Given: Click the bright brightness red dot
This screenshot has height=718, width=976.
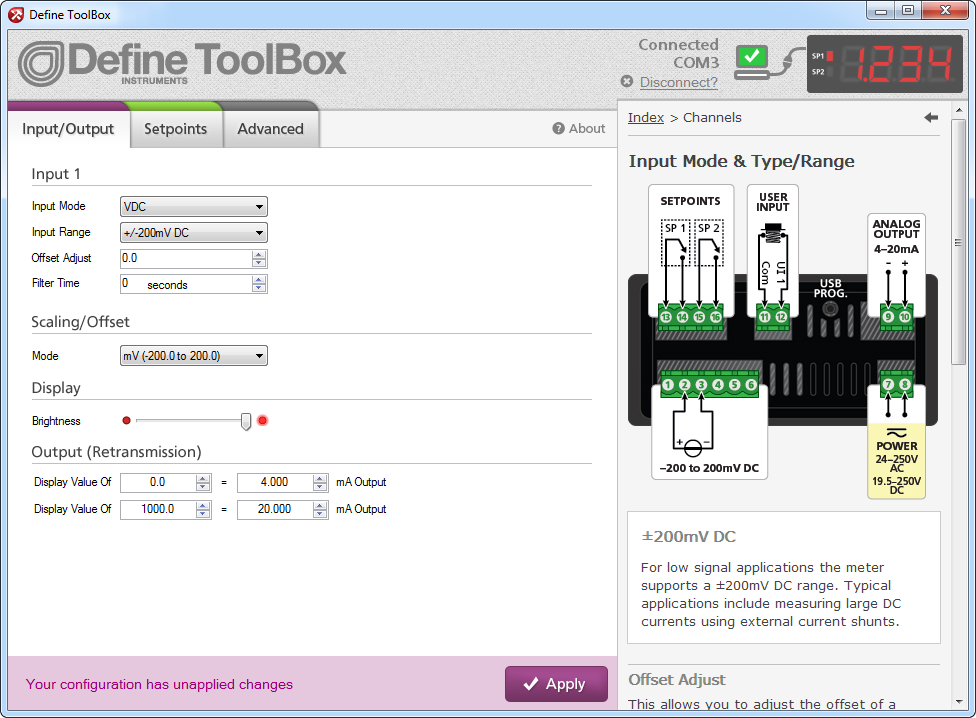Looking at the screenshot, I should click(x=263, y=421).
